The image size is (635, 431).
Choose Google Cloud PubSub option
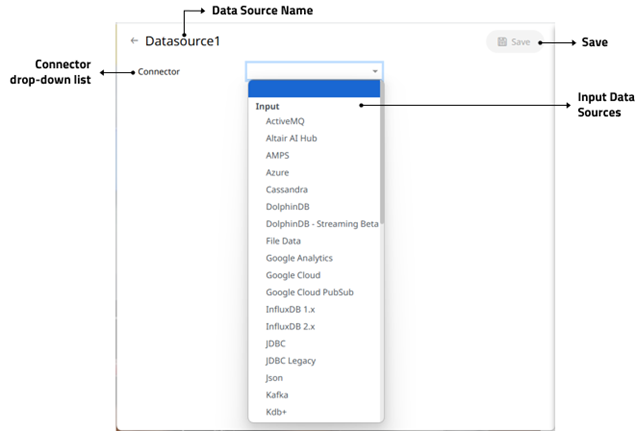click(309, 292)
